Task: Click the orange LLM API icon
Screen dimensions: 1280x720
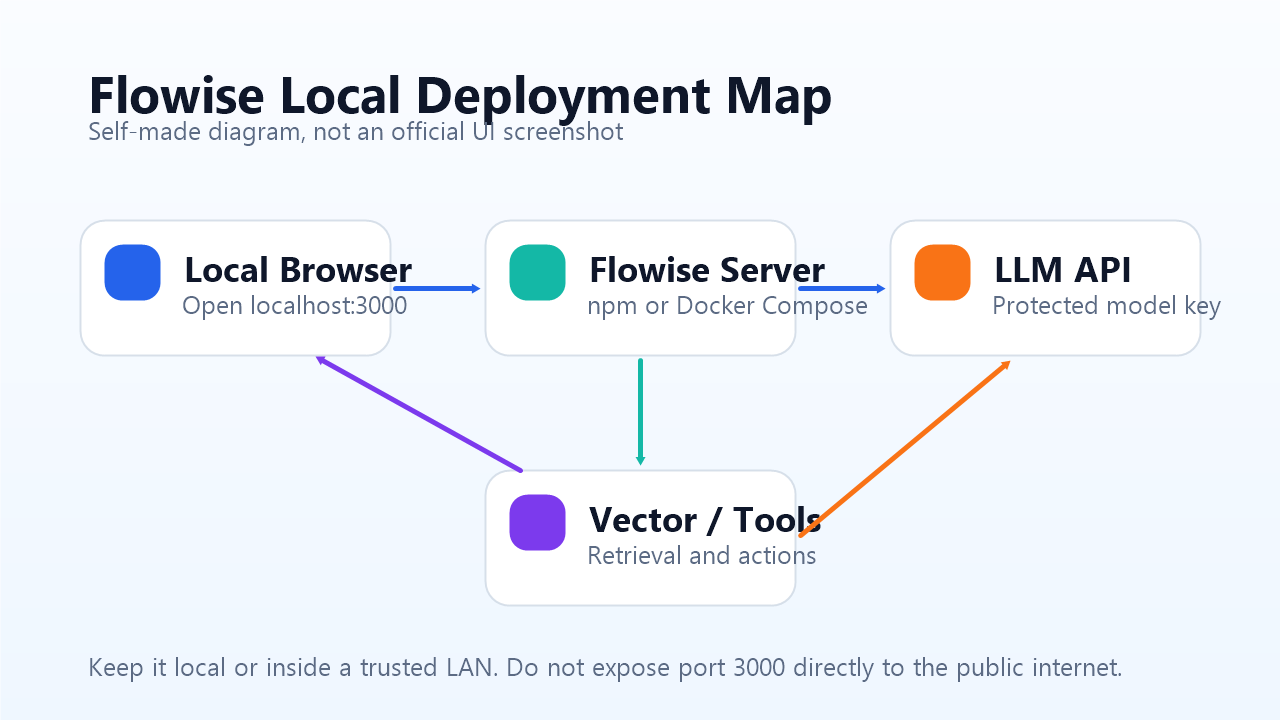Action: click(x=943, y=272)
